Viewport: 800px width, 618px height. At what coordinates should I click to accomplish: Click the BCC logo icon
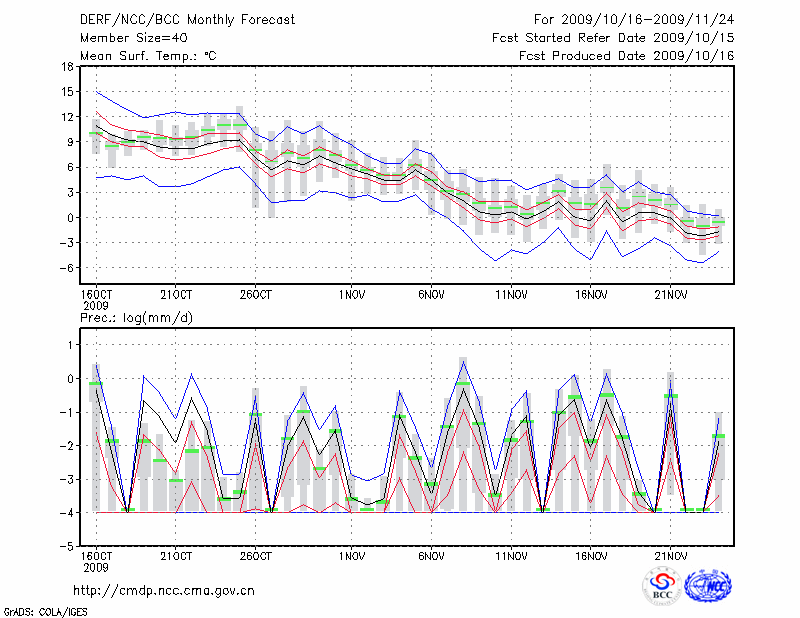click(x=661, y=586)
